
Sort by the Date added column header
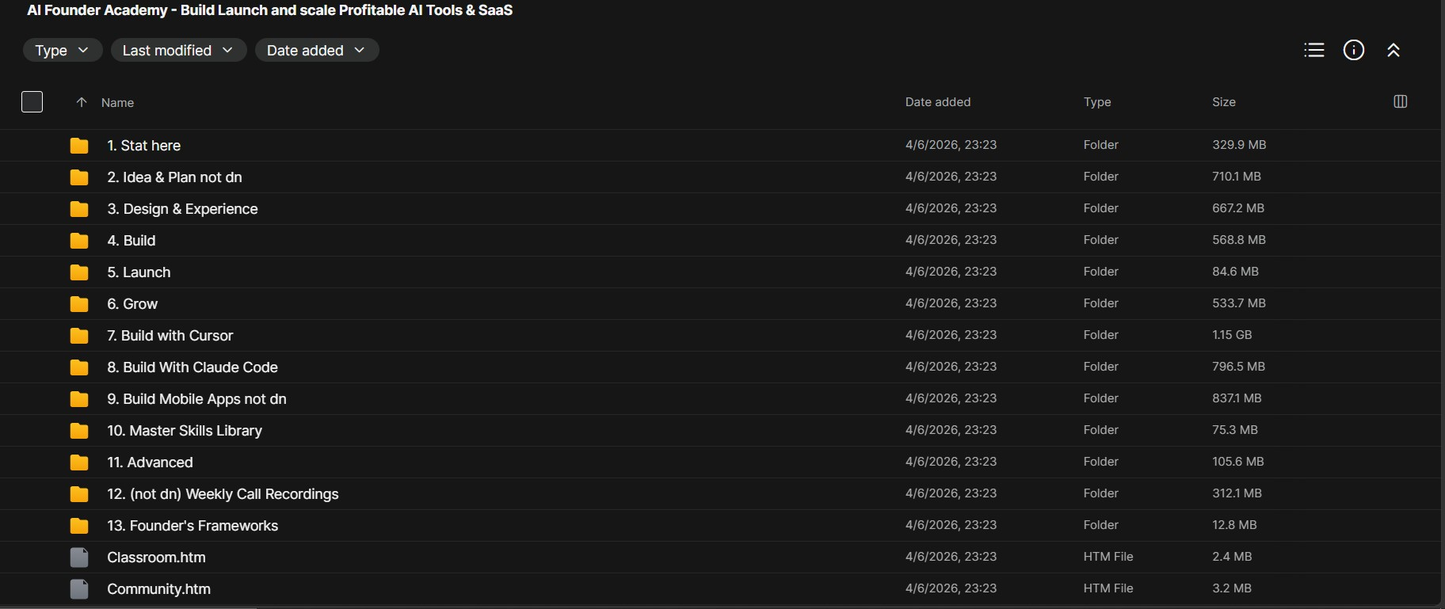point(938,102)
